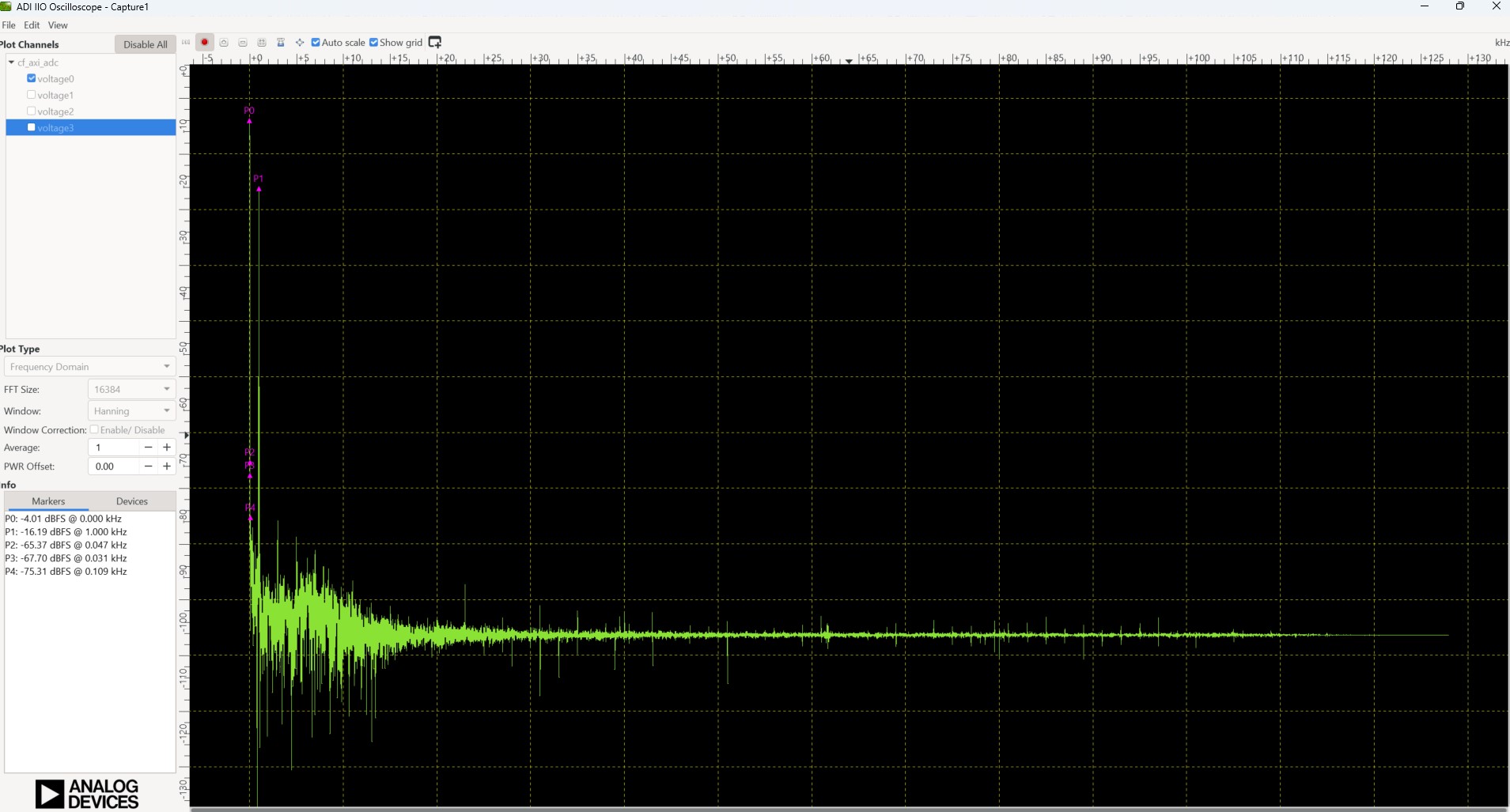Image resolution: width=1510 pixels, height=812 pixels.
Task: Click the red record capture button
Action: click(x=204, y=42)
